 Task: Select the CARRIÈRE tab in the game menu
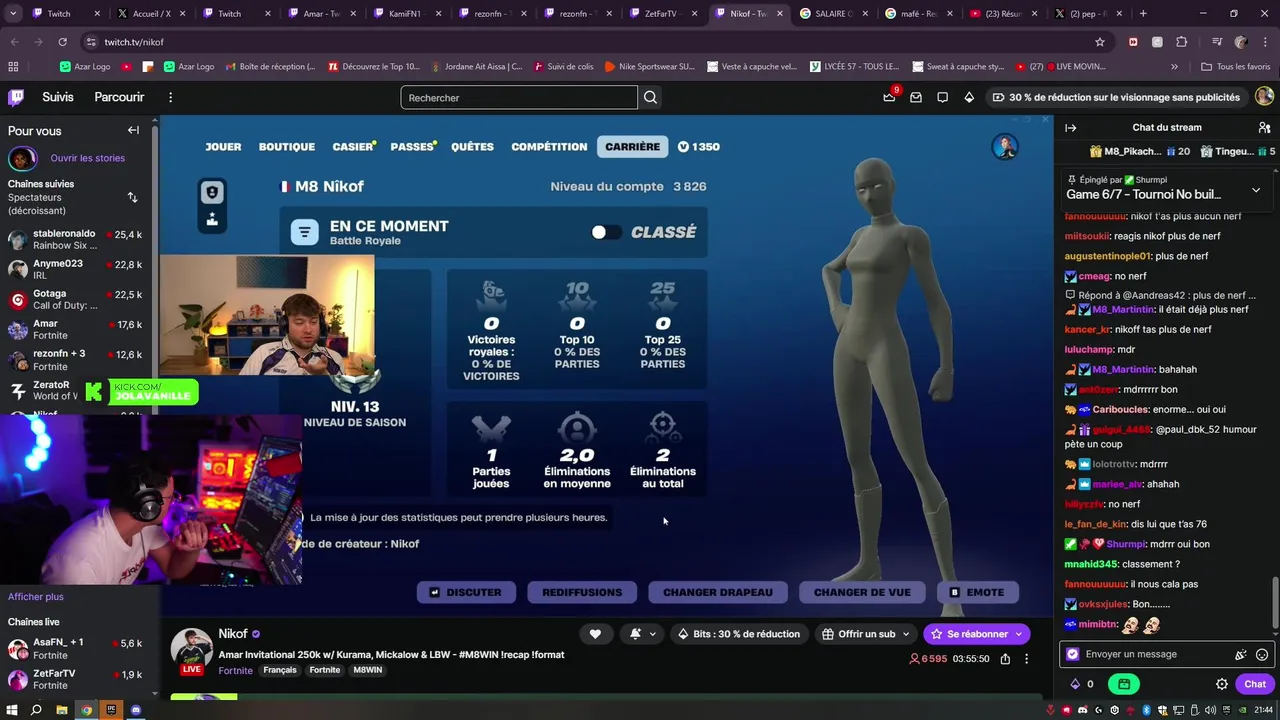click(632, 146)
